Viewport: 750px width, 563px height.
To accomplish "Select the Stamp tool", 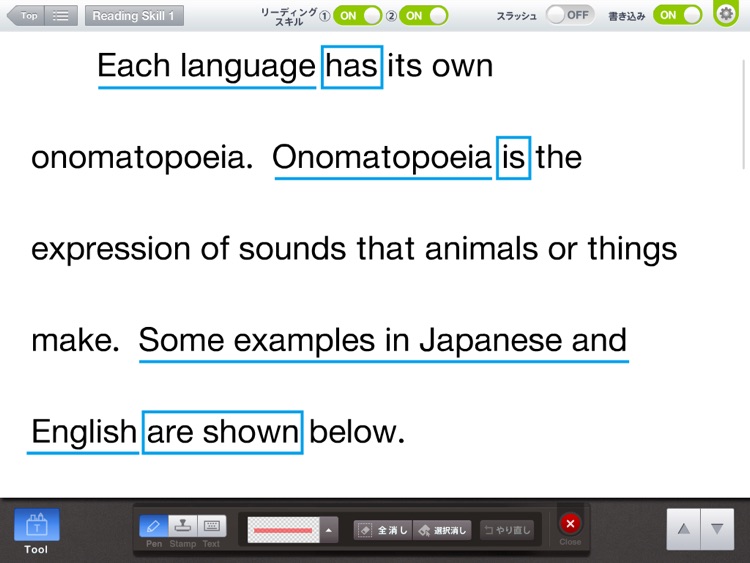I will coord(182,526).
